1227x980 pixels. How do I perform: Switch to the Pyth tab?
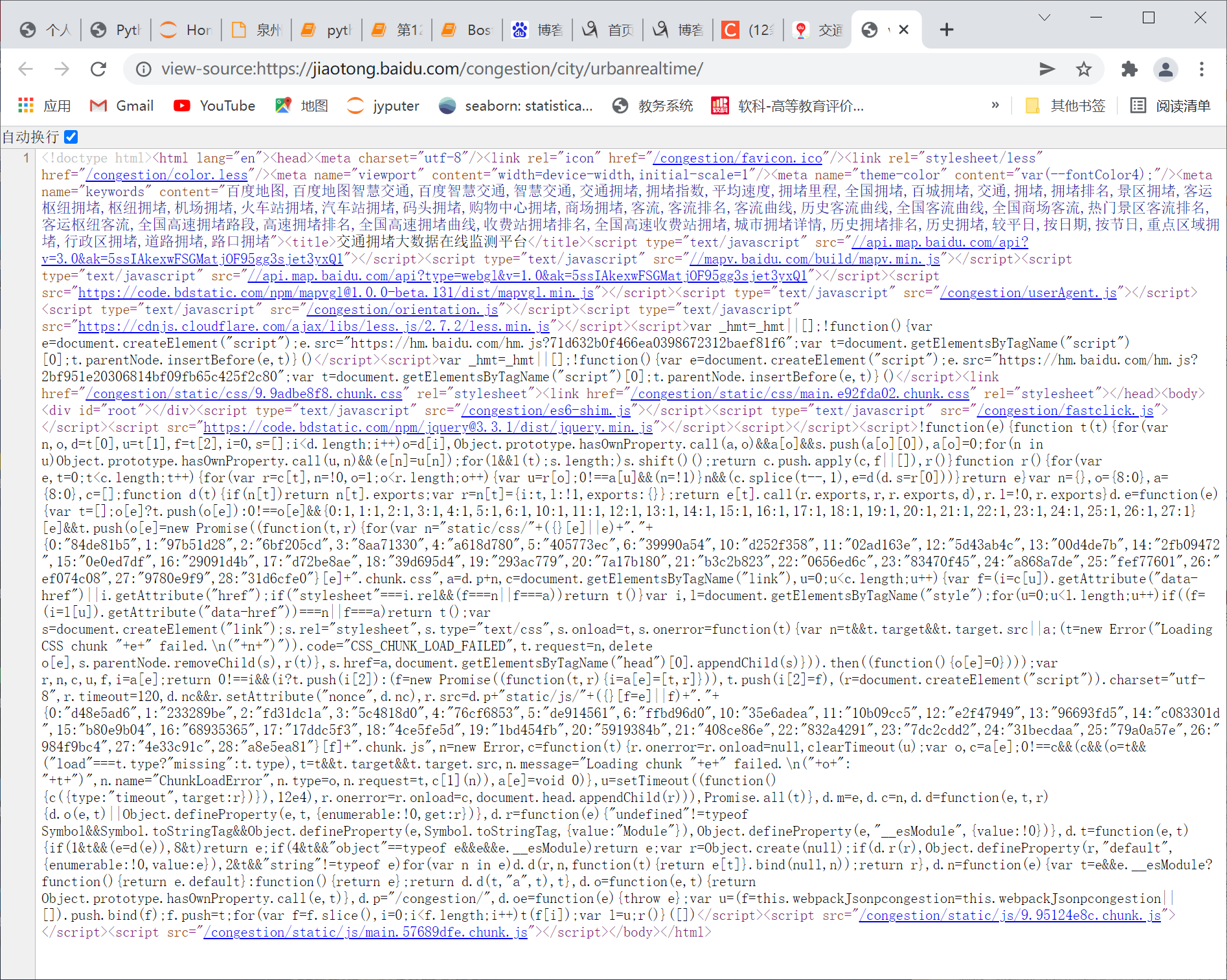pos(115,30)
